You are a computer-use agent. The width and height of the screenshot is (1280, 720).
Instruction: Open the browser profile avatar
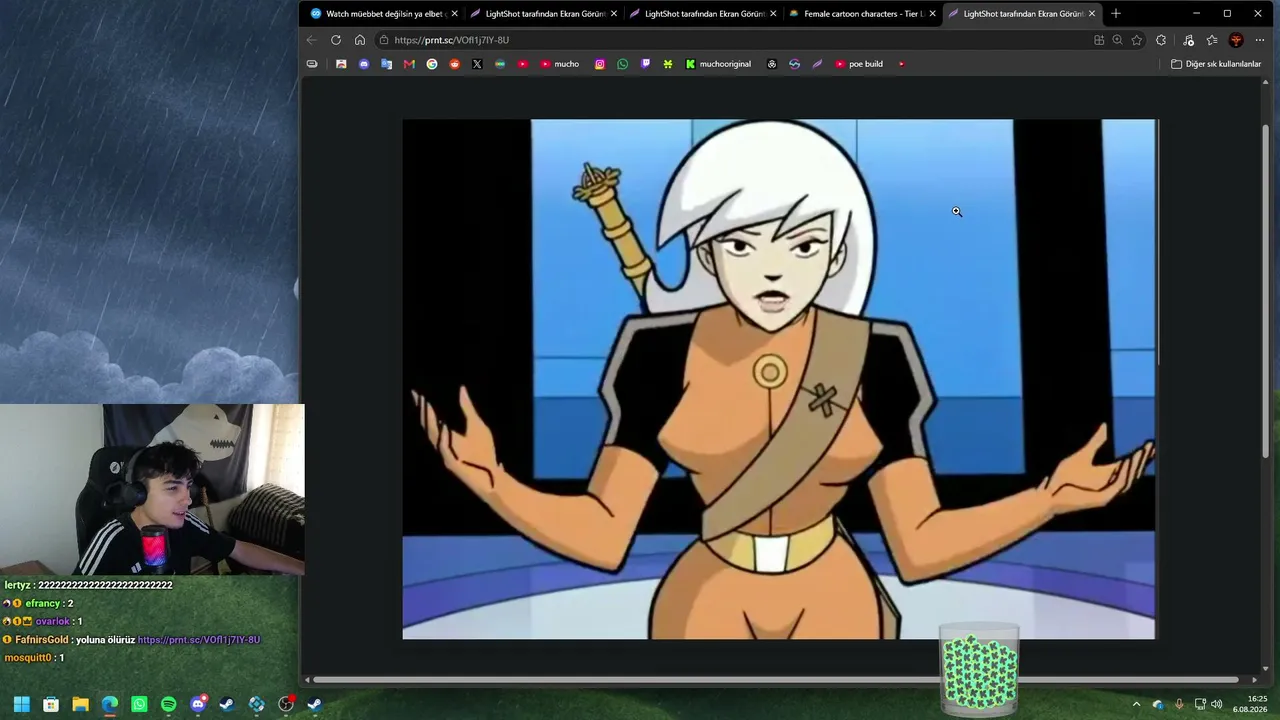coord(1236,40)
